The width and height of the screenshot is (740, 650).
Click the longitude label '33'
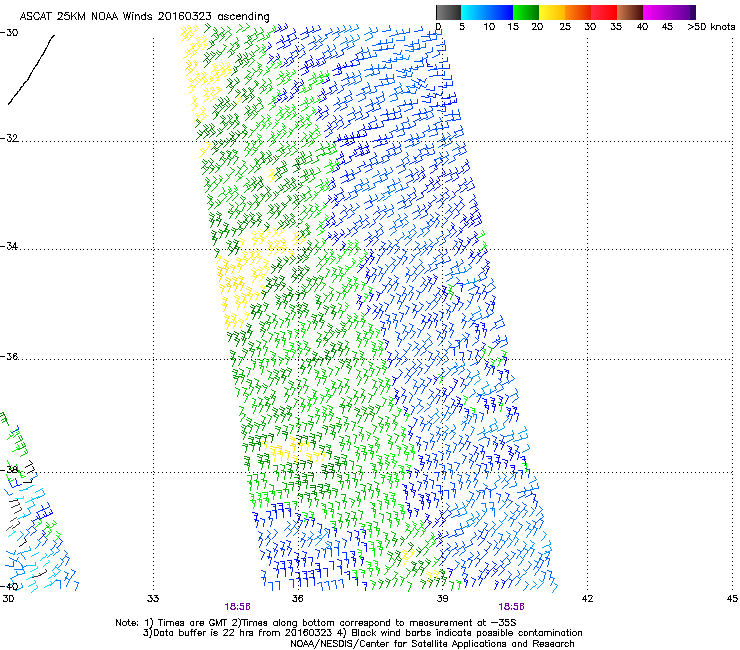[x=153, y=599]
